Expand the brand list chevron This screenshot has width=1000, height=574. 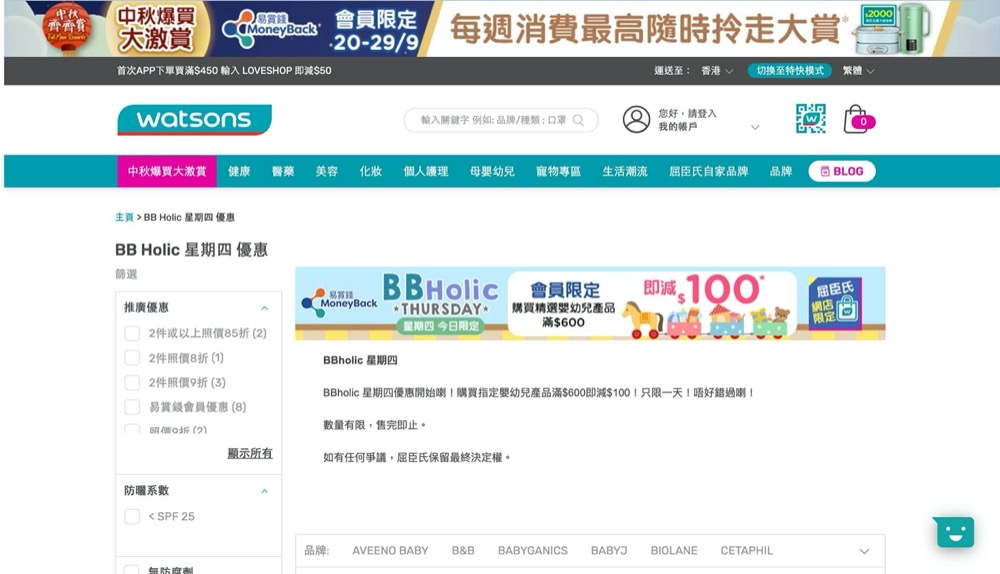(x=864, y=551)
